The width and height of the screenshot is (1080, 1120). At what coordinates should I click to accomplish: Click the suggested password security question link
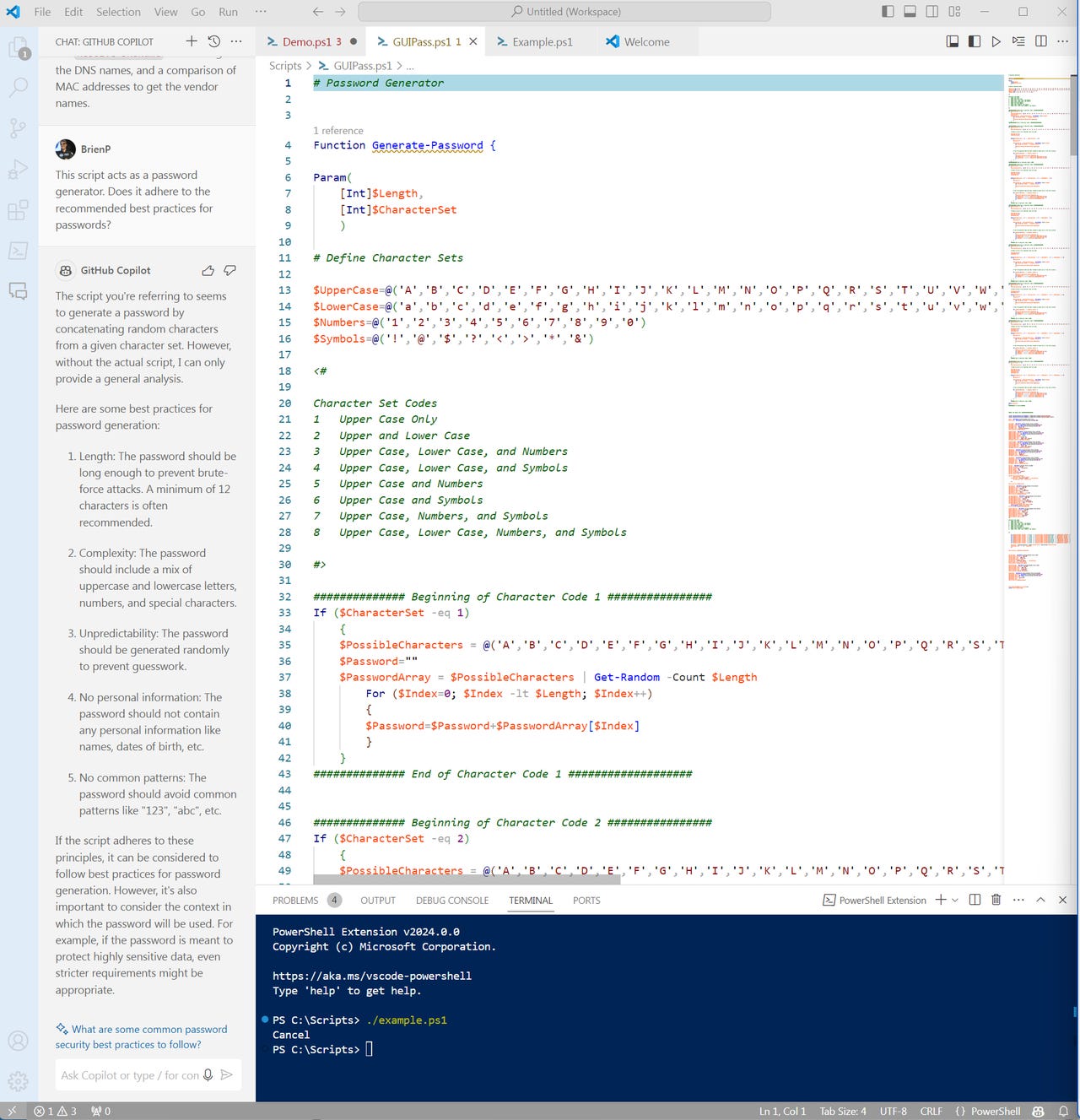[141, 1036]
